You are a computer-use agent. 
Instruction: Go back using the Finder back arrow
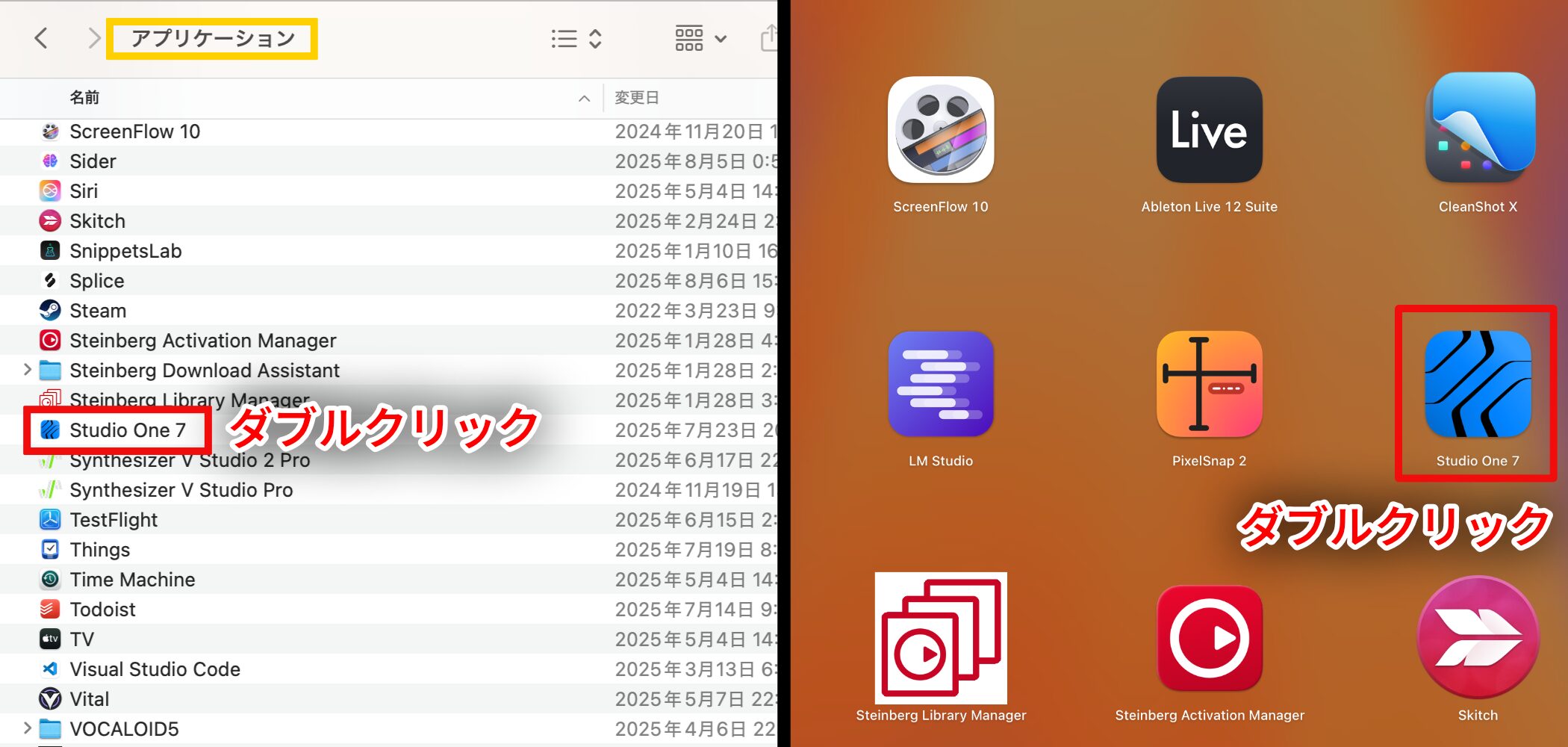pos(42,38)
